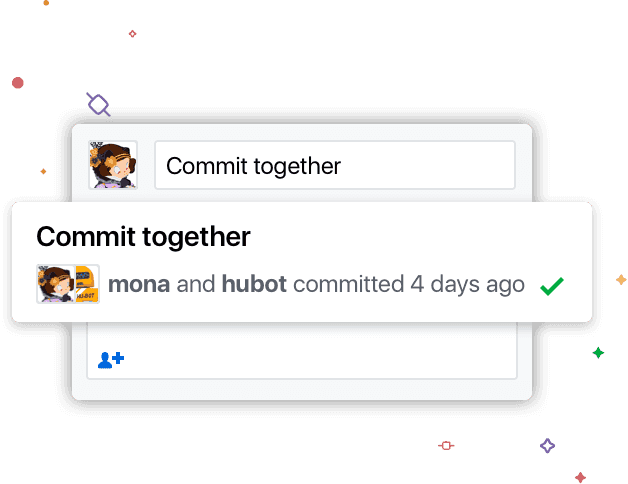Click the author avatar beside the summary field
Viewport: 628px width, 484px height.
[112, 165]
